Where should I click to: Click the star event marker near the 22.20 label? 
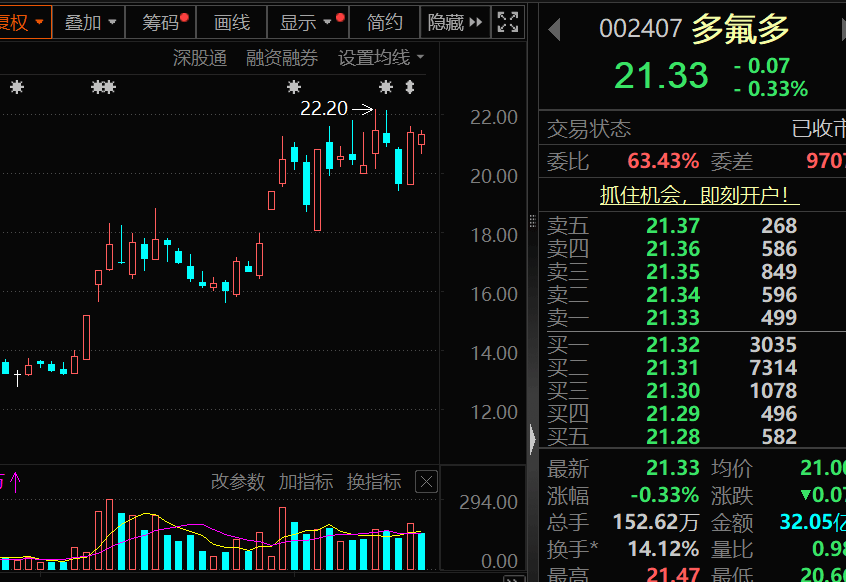tap(386, 87)
